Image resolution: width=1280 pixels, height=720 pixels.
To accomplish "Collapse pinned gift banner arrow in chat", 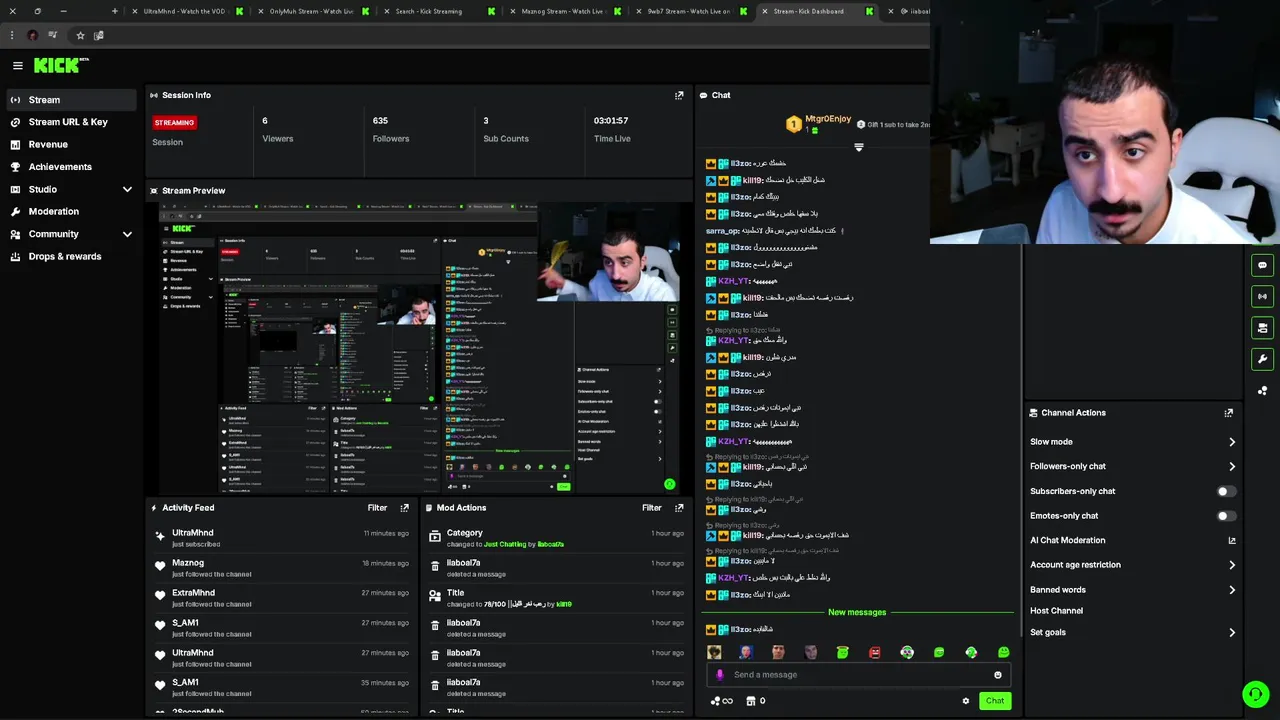I will pos(858,147).
